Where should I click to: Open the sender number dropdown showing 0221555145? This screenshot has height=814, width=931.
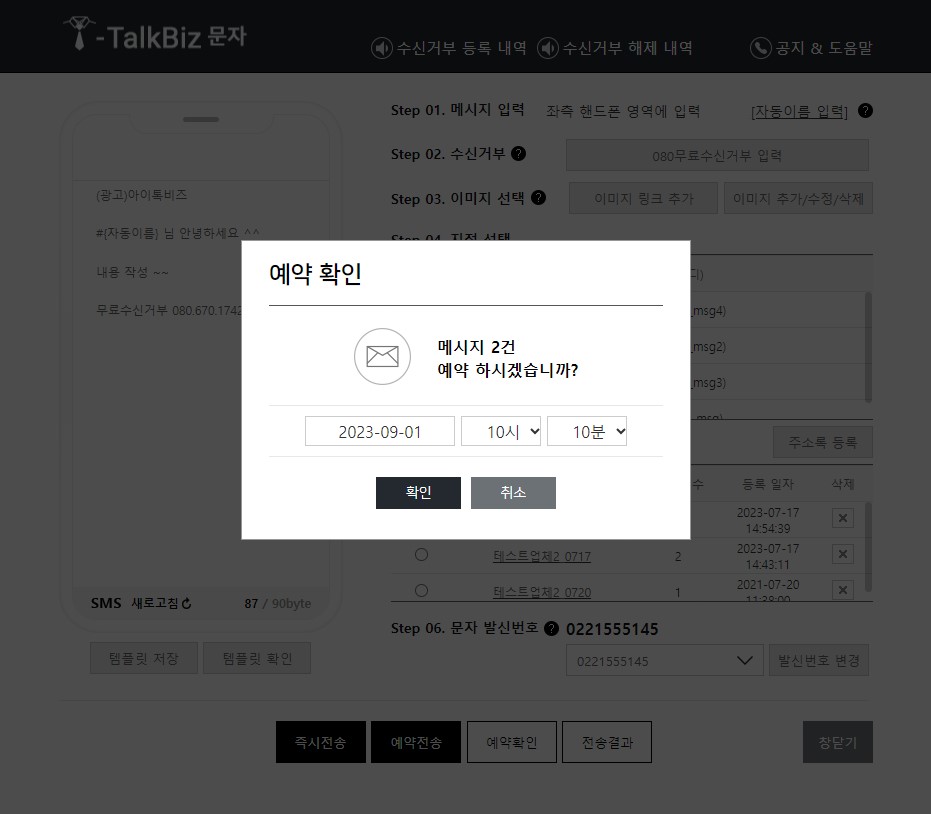click(664, 660)
